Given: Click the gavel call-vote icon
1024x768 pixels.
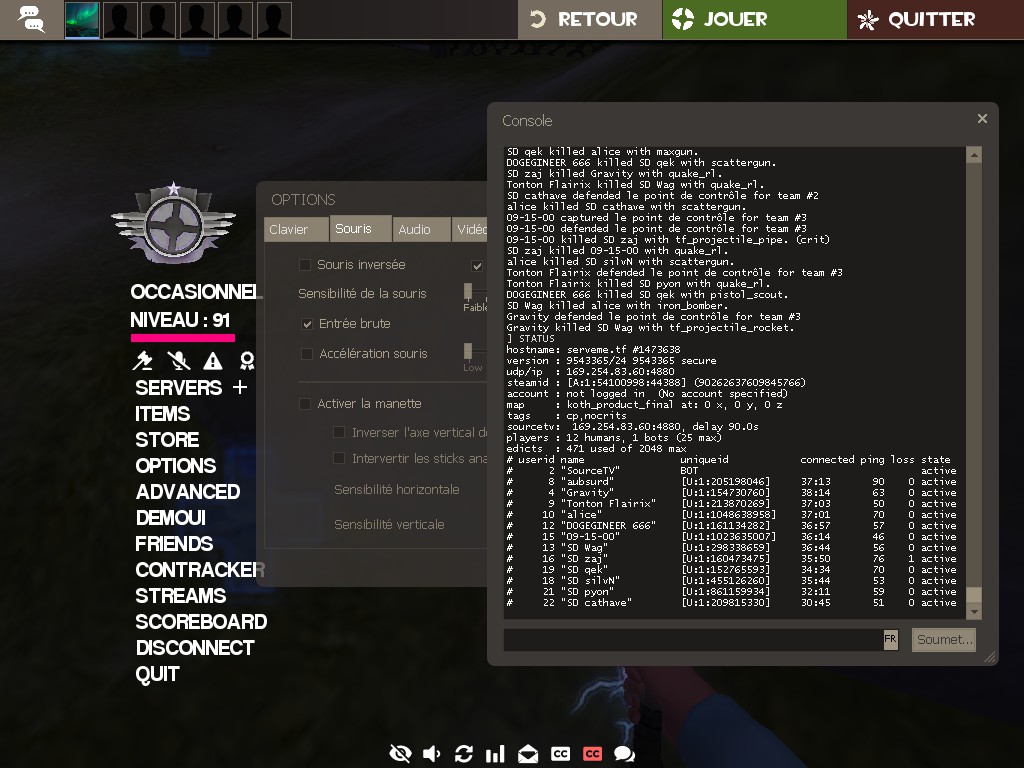Looking at the screenshot, I should 143,361.
